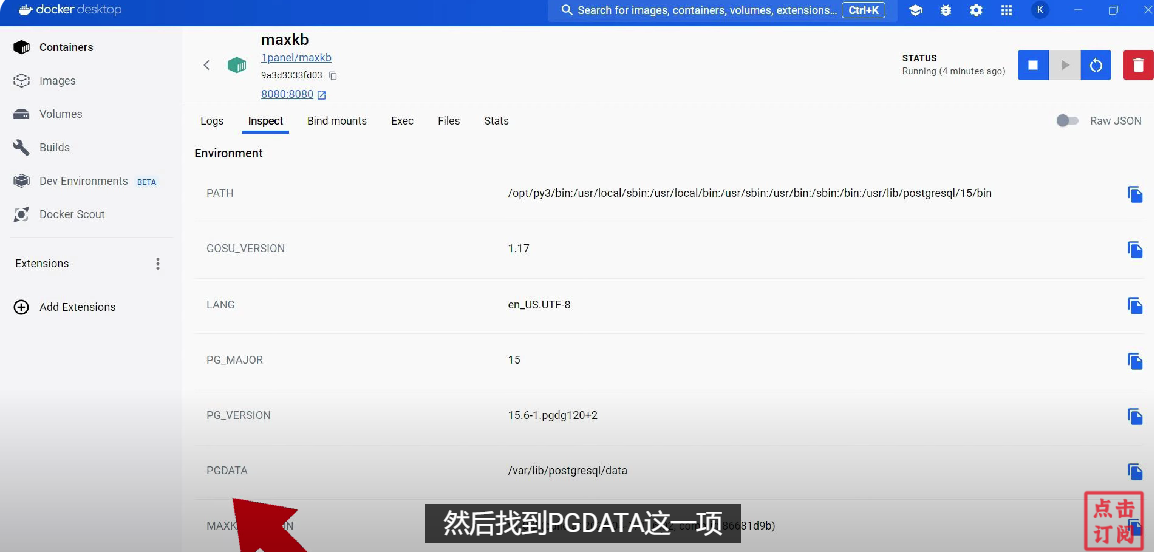Click the Images layers icon
This screenshot has width=1154, height=552.
[x=21, y=81]
